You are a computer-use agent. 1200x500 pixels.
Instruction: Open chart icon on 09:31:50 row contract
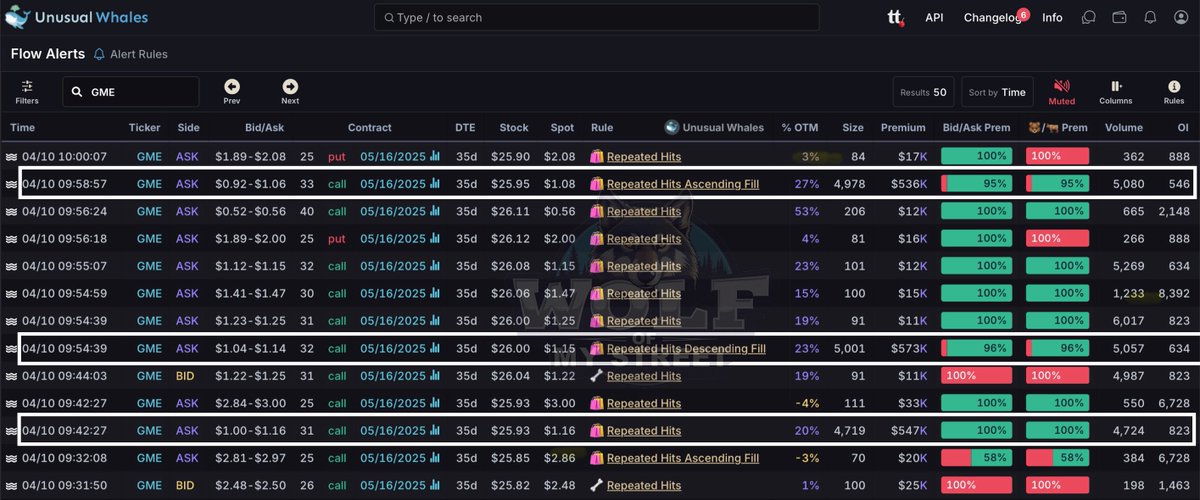(x=435, y=485)
